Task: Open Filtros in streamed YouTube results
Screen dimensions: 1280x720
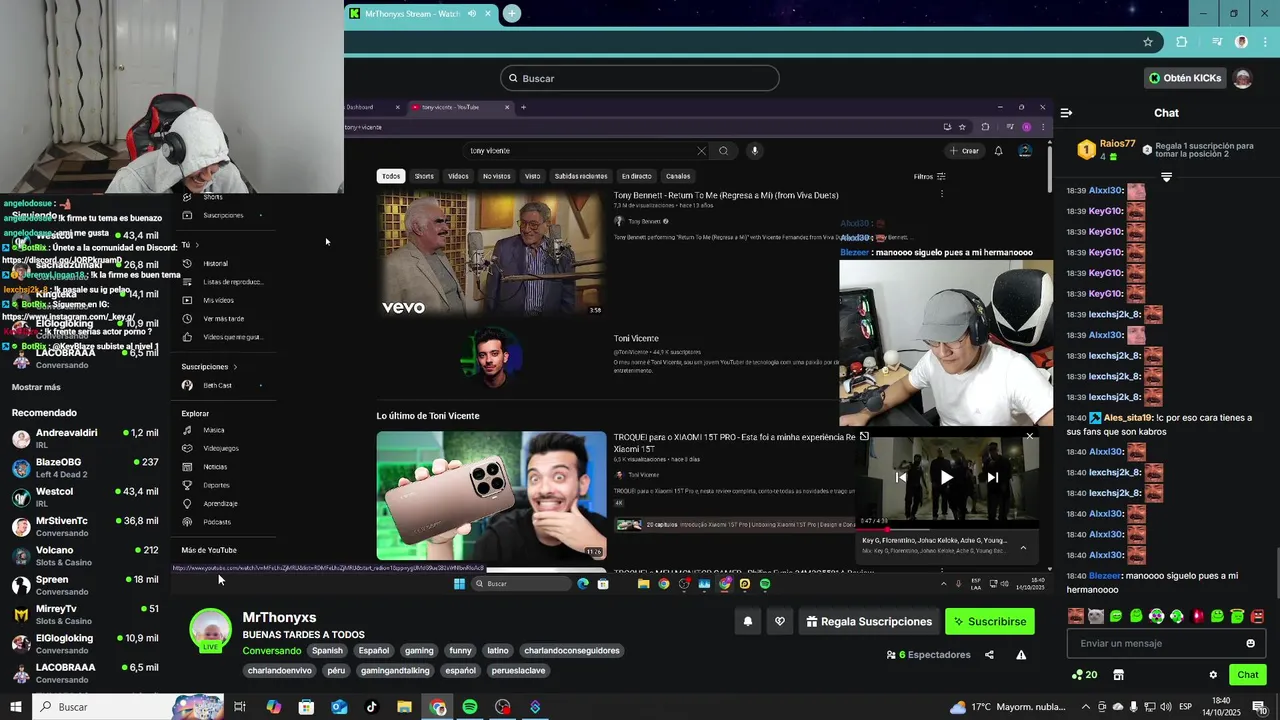Action: pos(929,176)
